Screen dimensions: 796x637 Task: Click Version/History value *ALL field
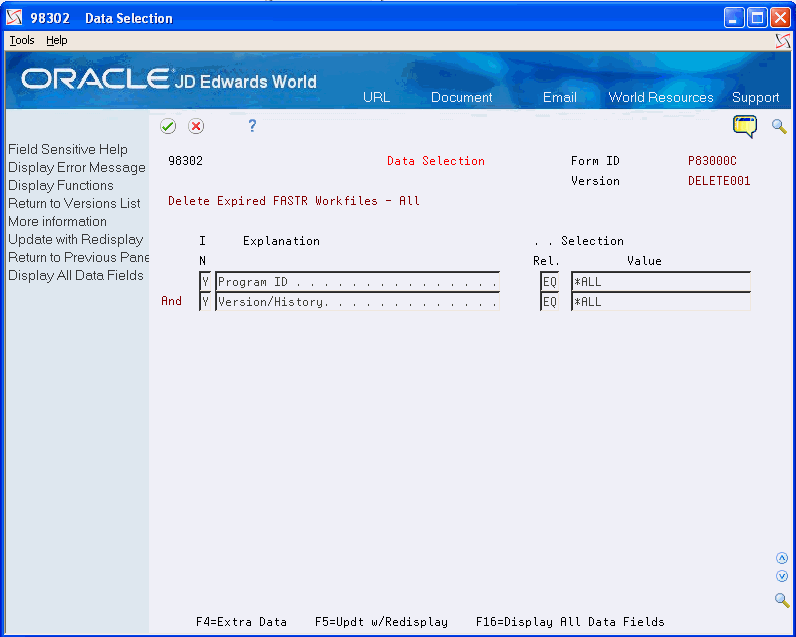[x=661, y=302]
